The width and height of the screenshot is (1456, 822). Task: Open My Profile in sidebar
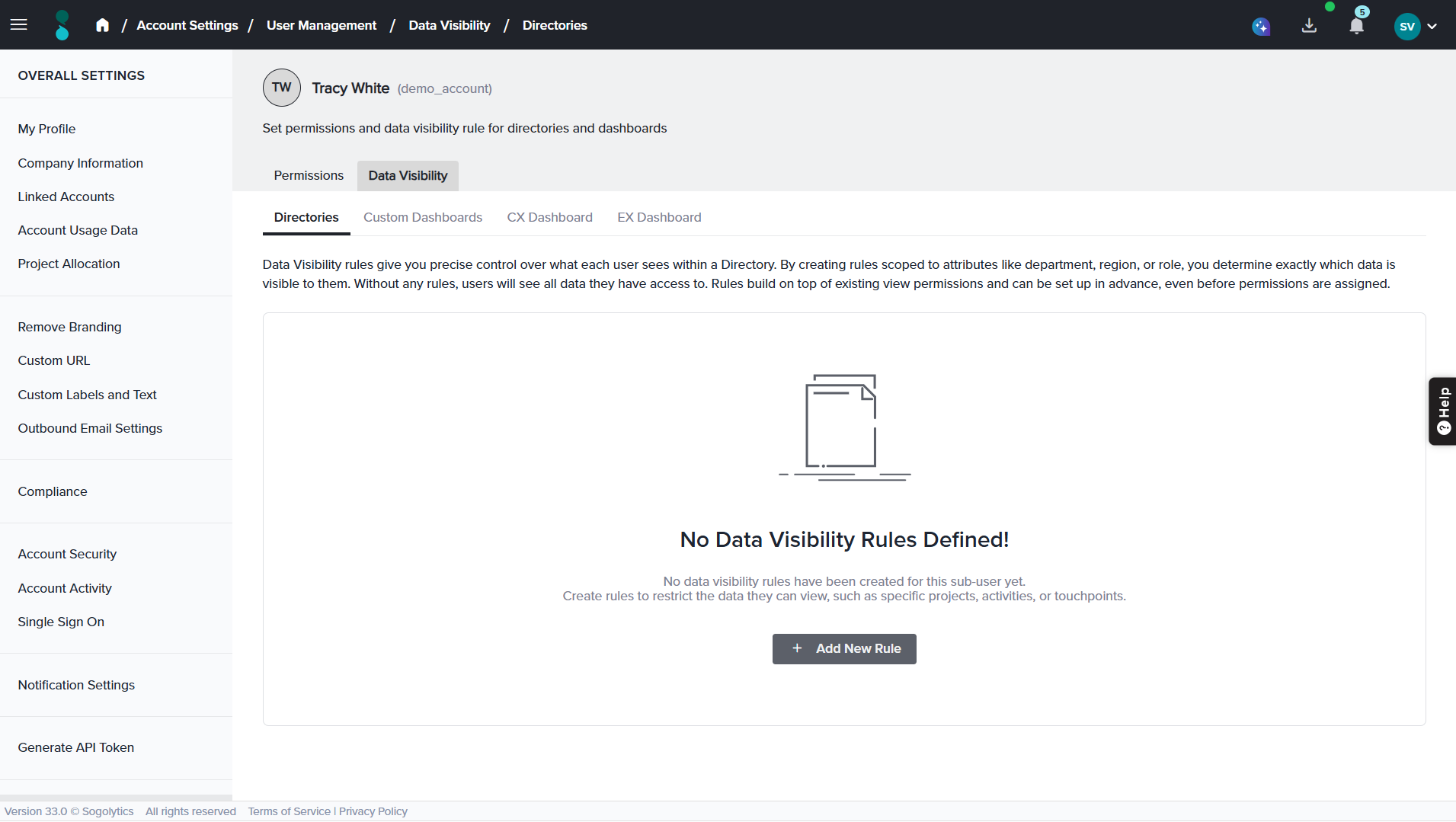point(46,130)
